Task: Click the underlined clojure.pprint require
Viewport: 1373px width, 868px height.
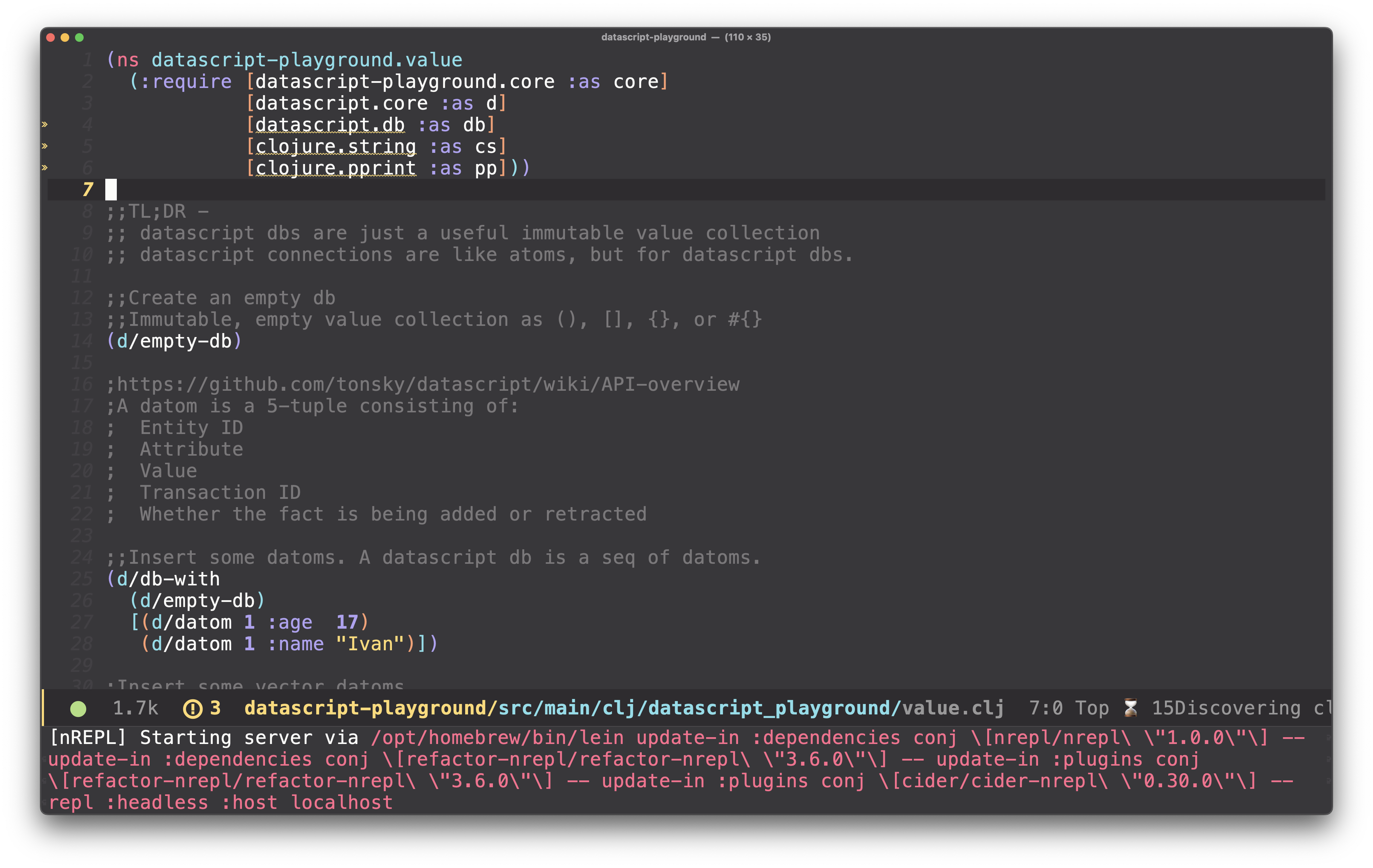Action: (335, 168)
